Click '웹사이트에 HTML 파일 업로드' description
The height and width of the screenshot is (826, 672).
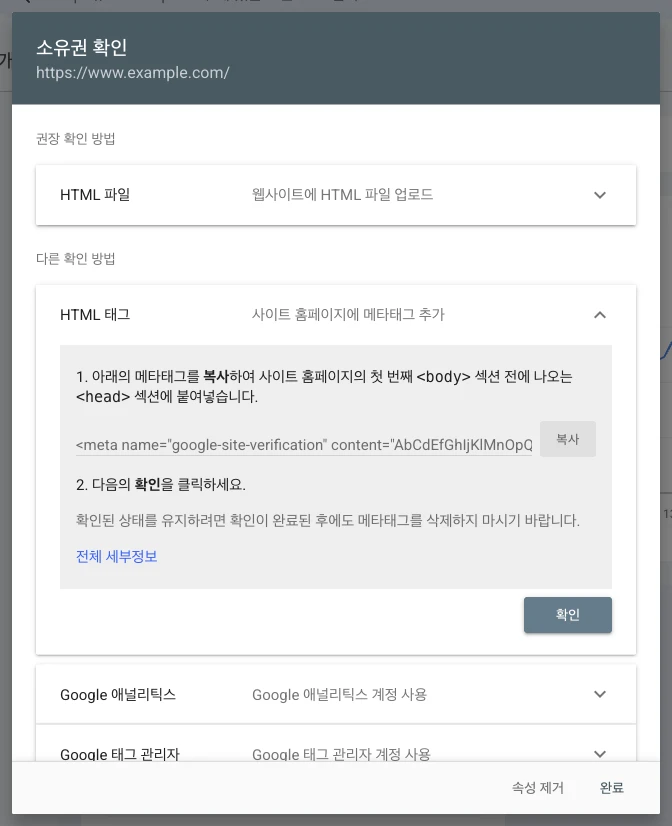pyautogui.click(x=342, y=195)
